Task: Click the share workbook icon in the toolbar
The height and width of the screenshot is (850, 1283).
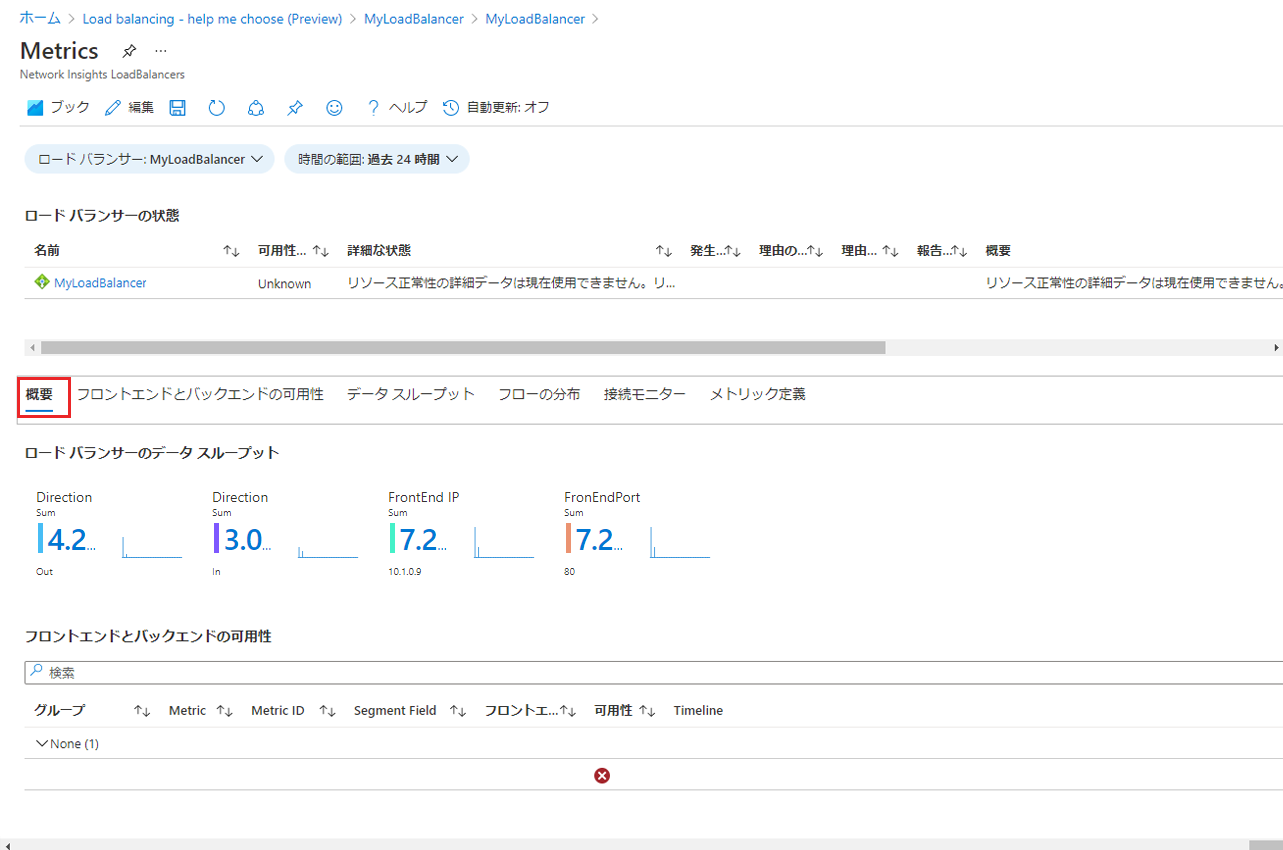Action: pyautogui.click(x=255, y=108)
